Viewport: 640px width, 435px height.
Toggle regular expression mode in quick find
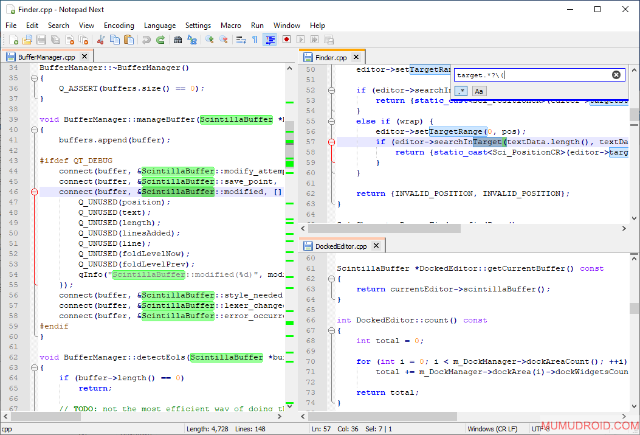coord(461,91)
